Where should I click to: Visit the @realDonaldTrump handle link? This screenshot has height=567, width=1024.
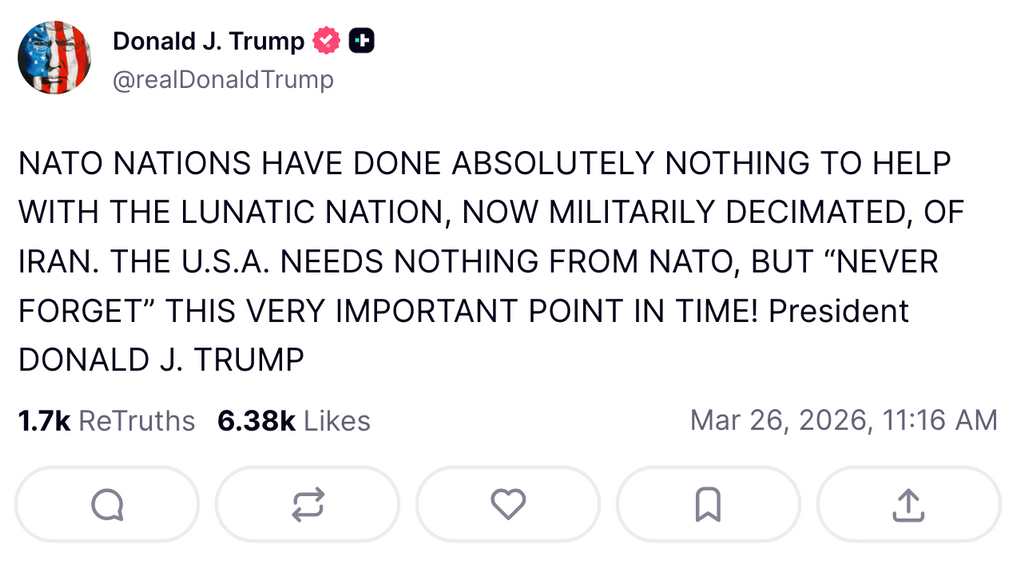(223, 80)
